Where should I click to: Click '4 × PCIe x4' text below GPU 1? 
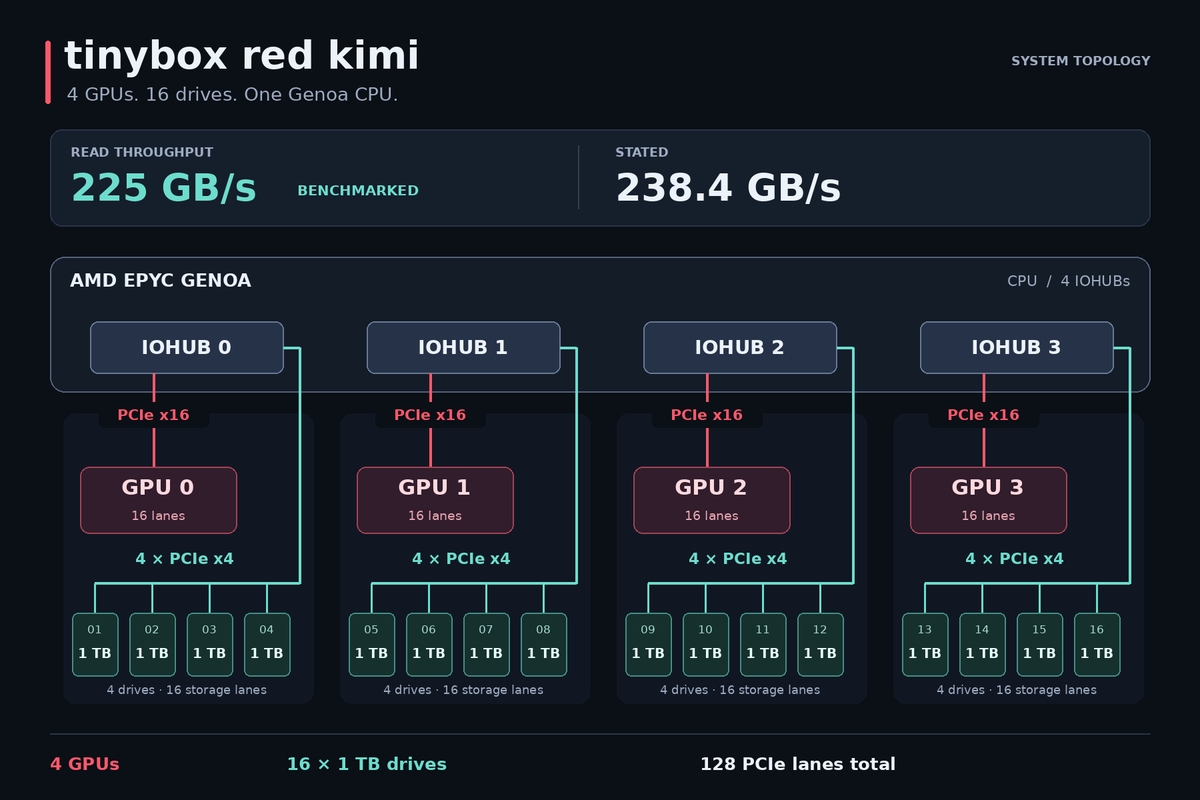[x=461, y=559]
